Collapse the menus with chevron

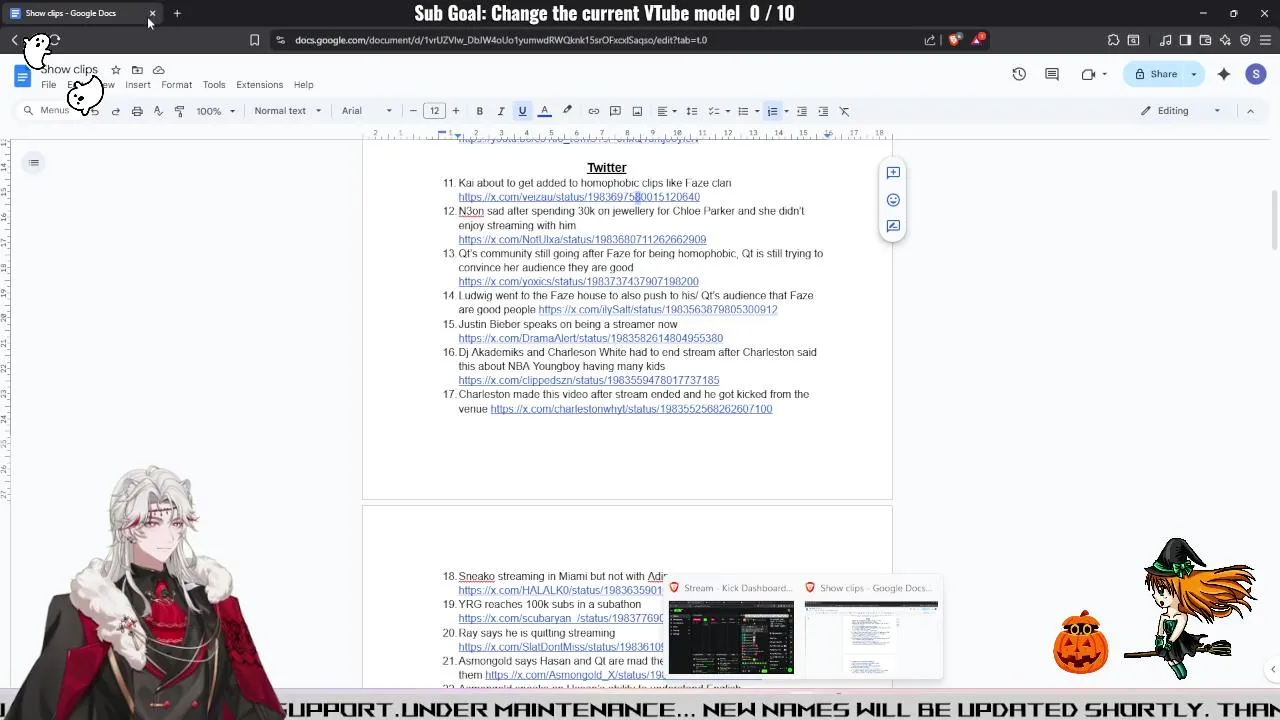(x=1250, y=111)
